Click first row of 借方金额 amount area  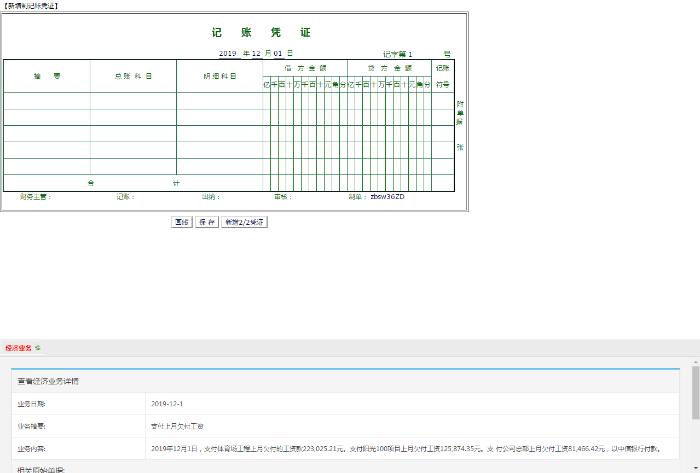305,101
